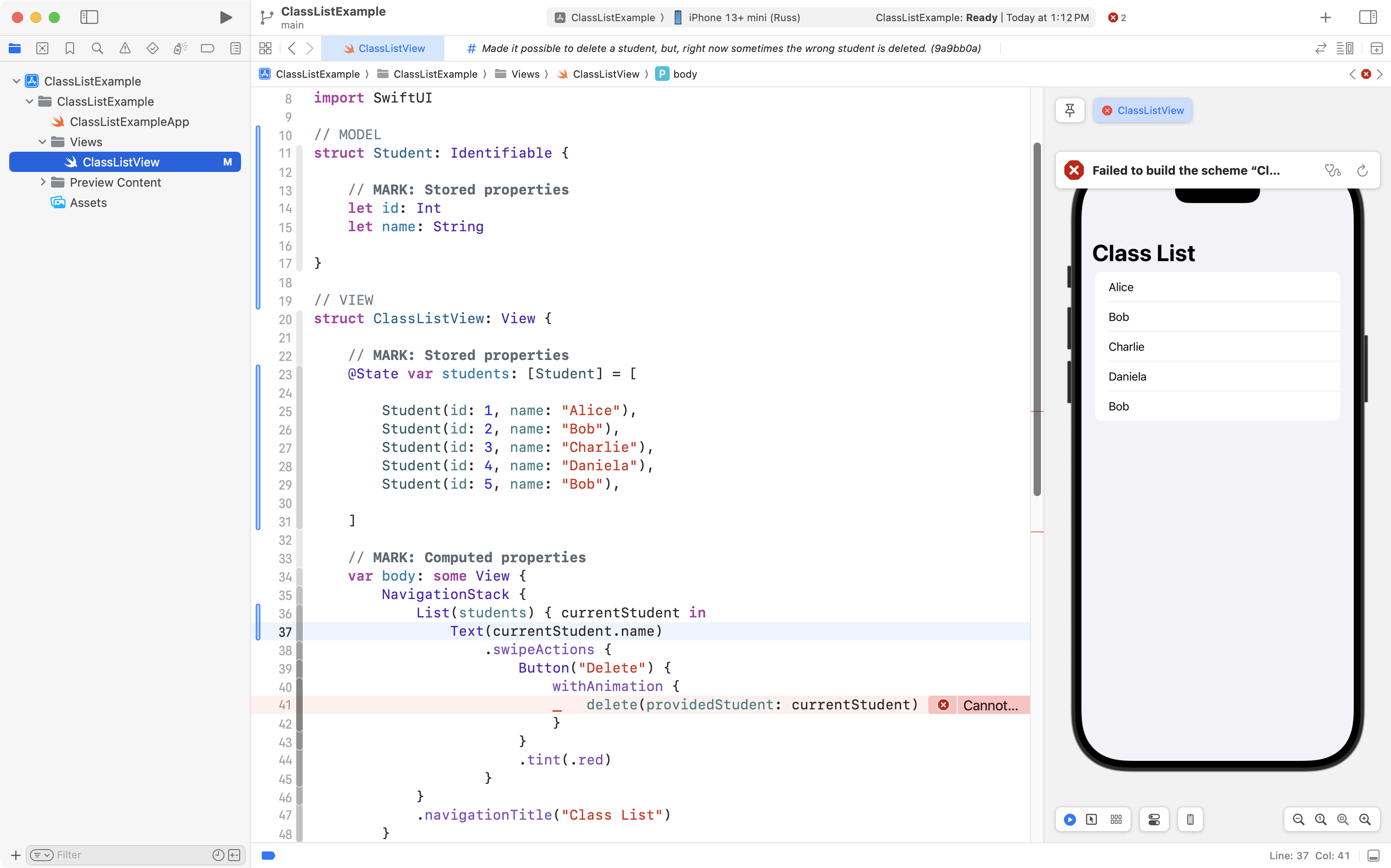Screen dimensions: 1391x868
Task: Collapse the ClassListExample project root
Action: tap(16, 81)
